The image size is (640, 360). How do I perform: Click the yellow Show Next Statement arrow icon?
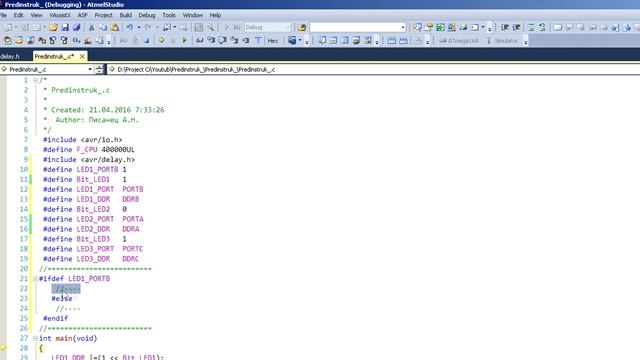[x=162, y=40]
